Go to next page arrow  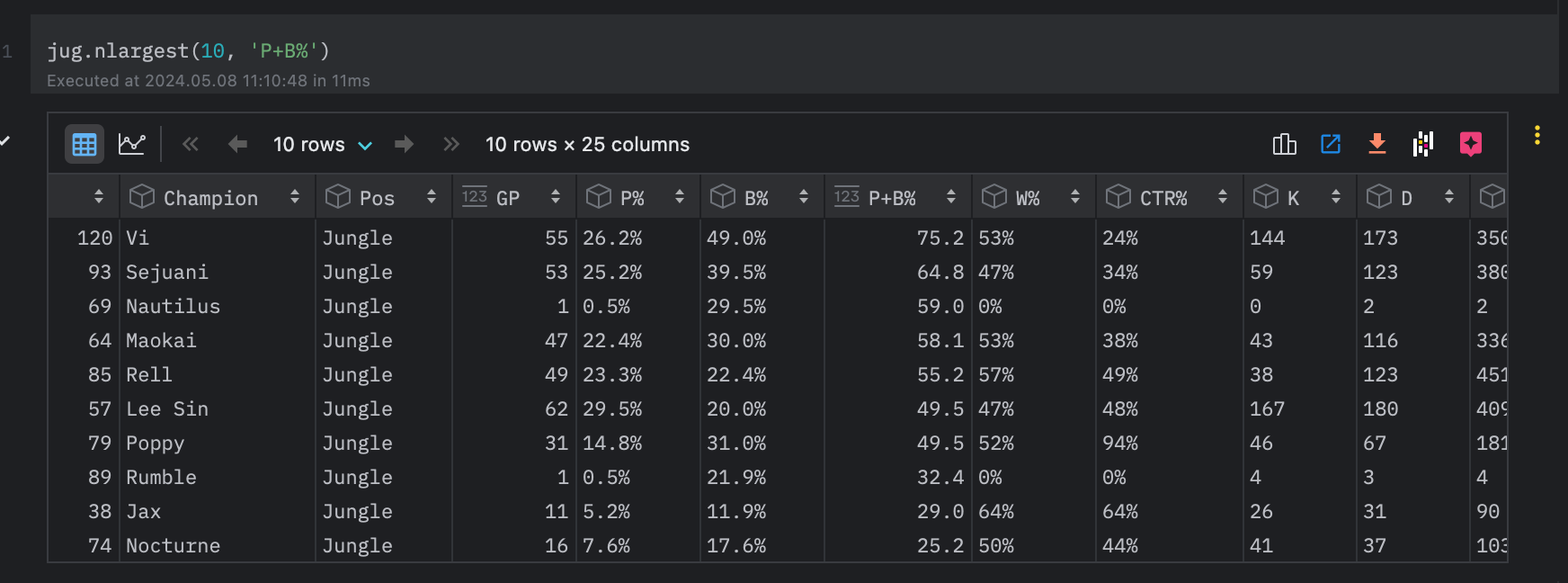click(405, 144)
